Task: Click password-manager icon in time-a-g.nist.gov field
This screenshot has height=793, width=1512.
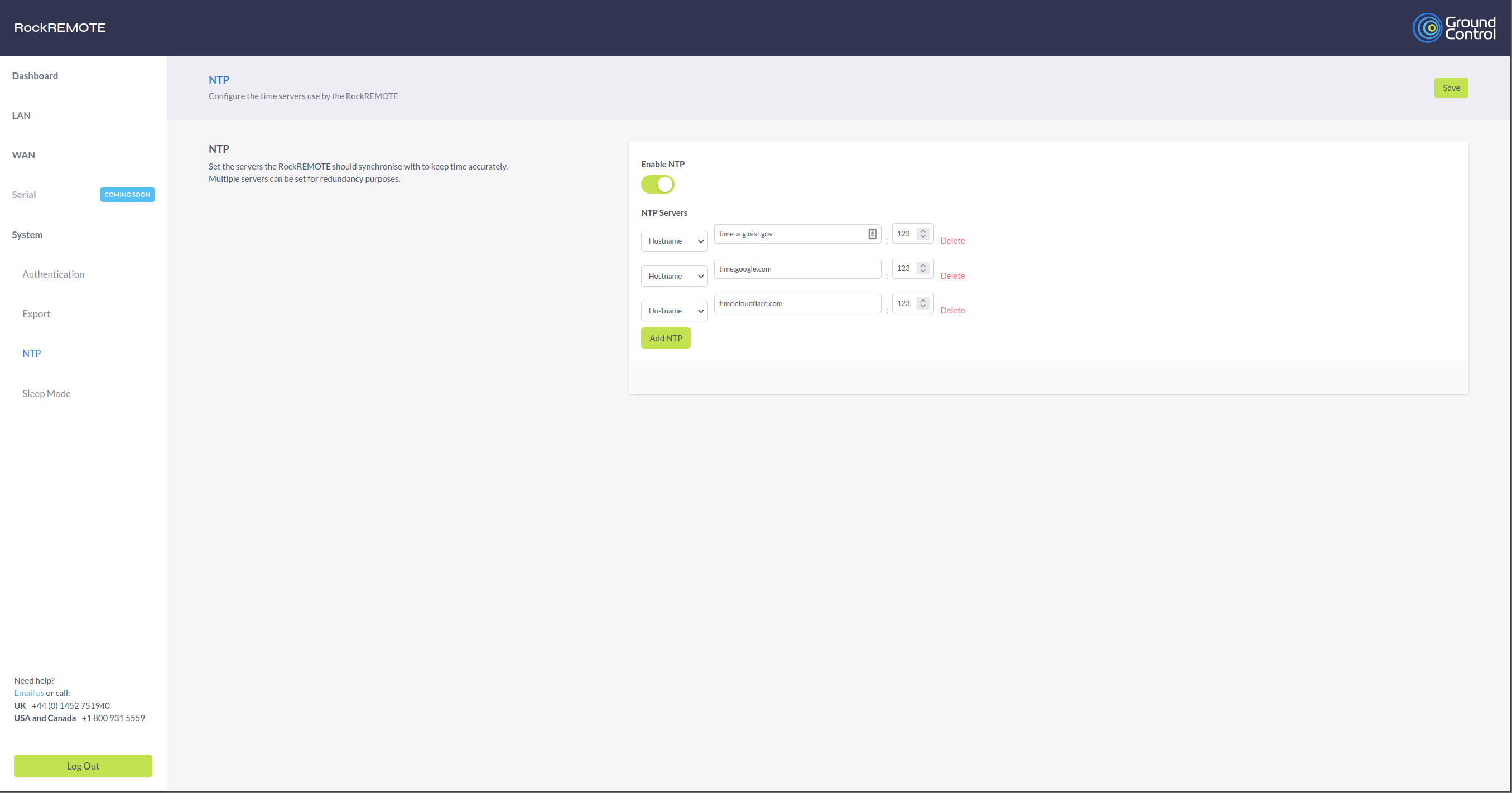Action: (x=872, y=234)
